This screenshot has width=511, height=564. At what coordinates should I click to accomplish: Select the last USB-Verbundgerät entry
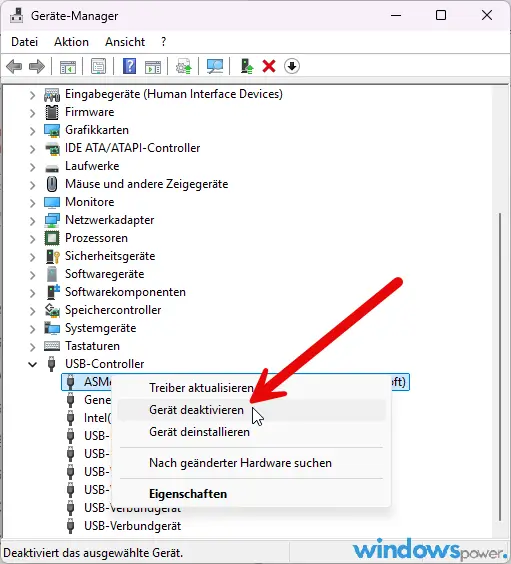[x=132, y=526]
